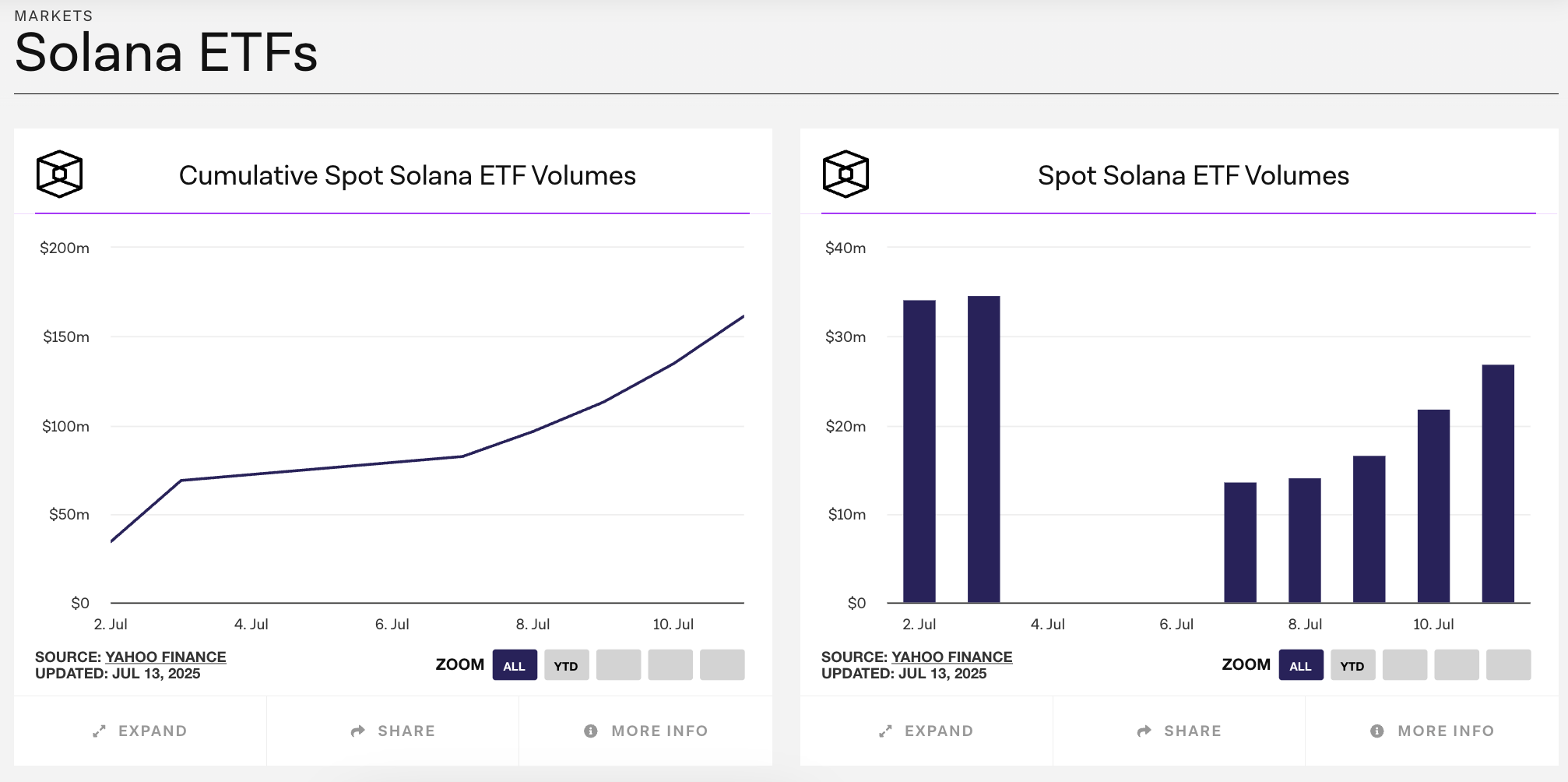Click the tallest bar in Spot Volumes chart
Image resolution: width=1568 pixels, height=782 pixels.
pos(983,449)
